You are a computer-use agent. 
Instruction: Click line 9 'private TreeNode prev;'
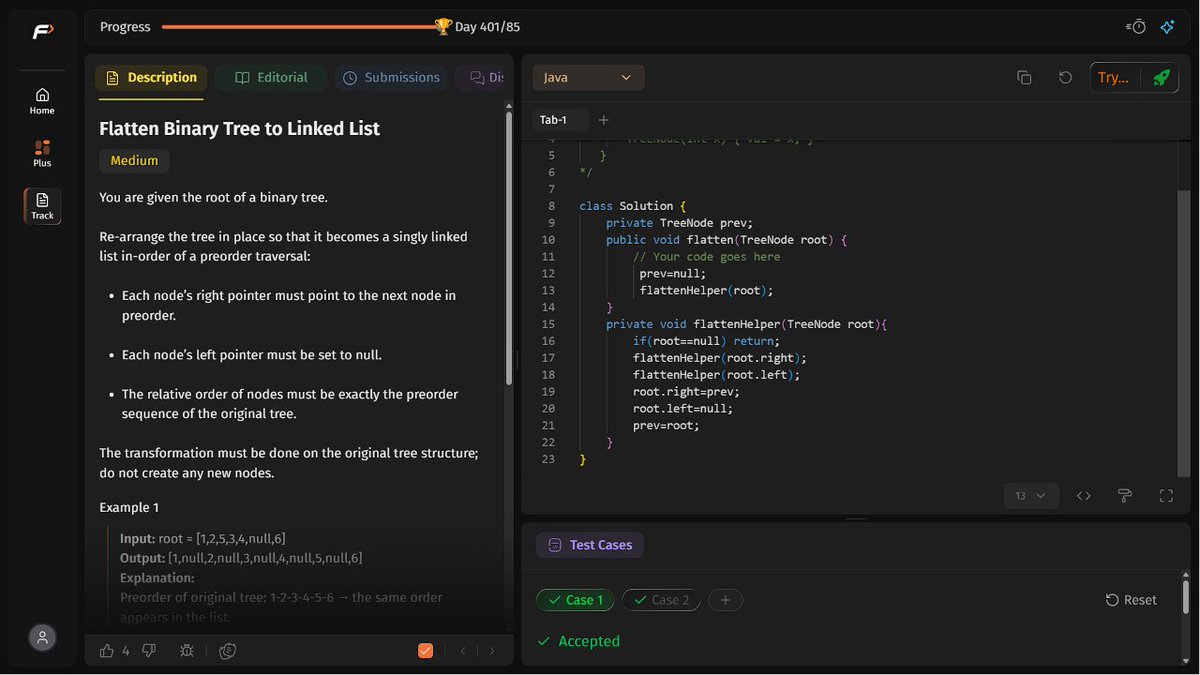click(x=679, y=223)
